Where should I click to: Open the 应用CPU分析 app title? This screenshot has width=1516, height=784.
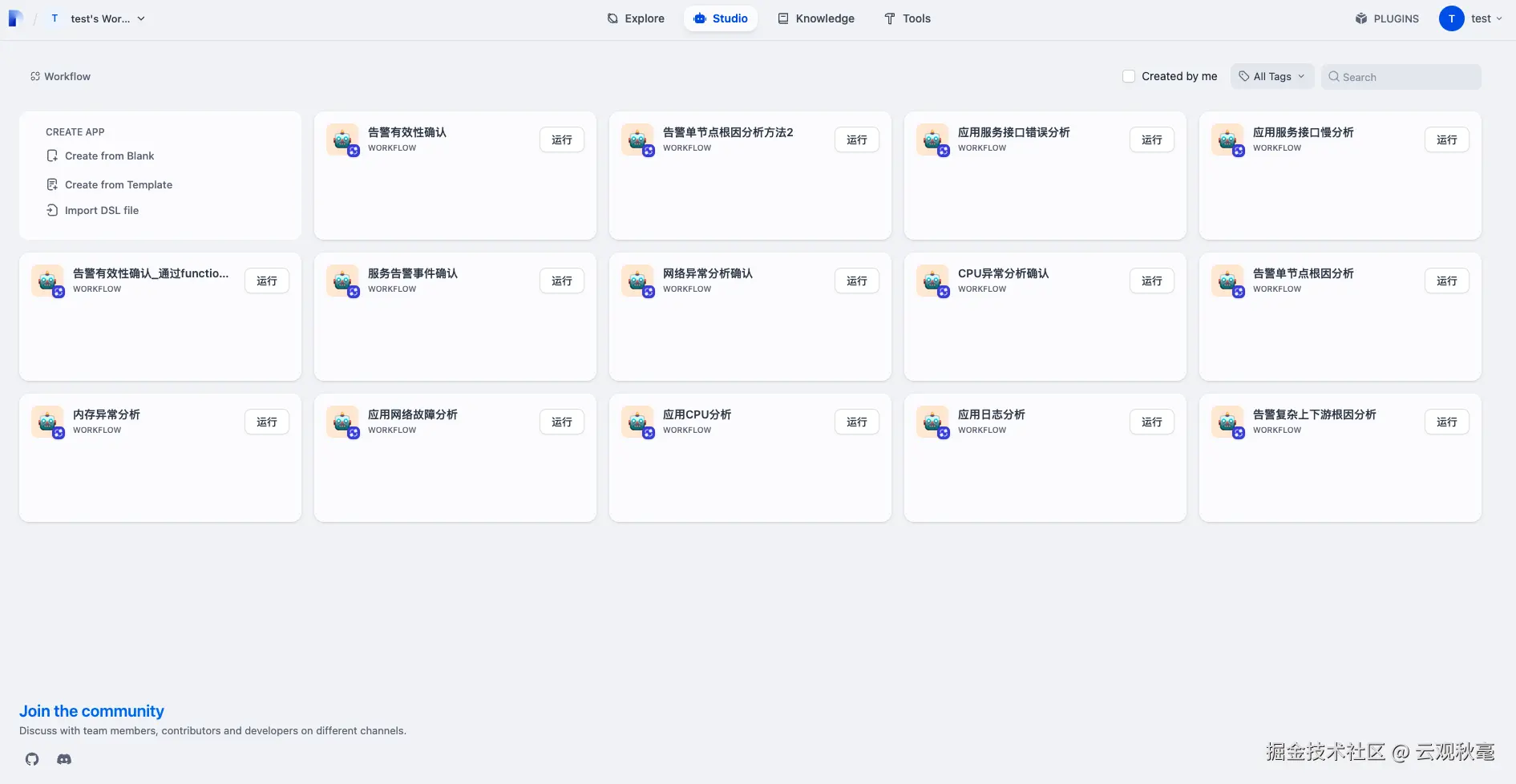697,414
